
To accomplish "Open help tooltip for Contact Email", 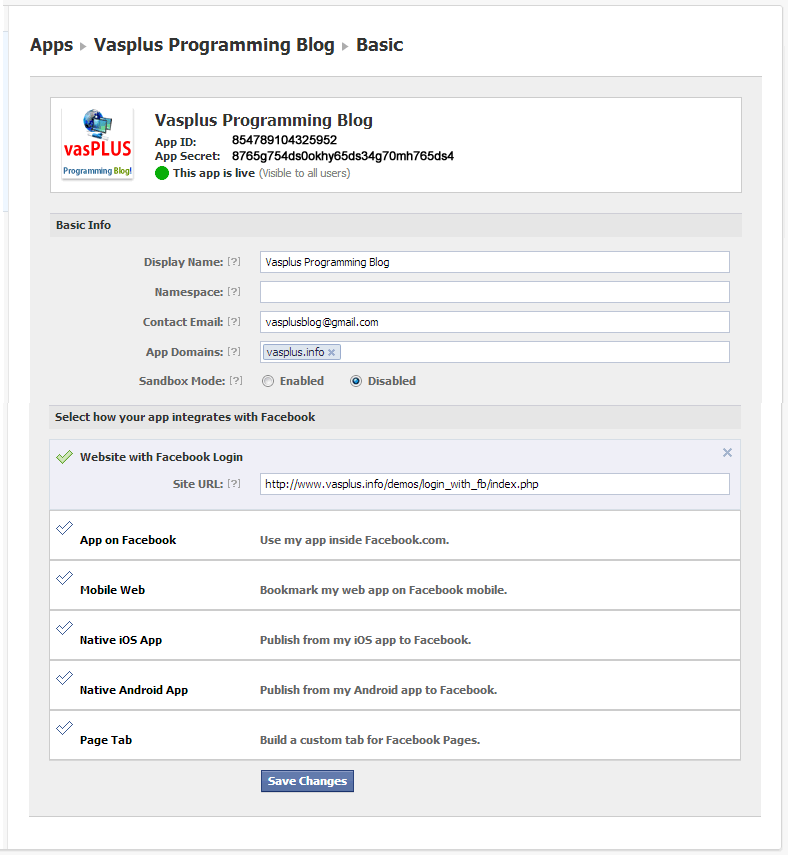I will click(234, 322).
